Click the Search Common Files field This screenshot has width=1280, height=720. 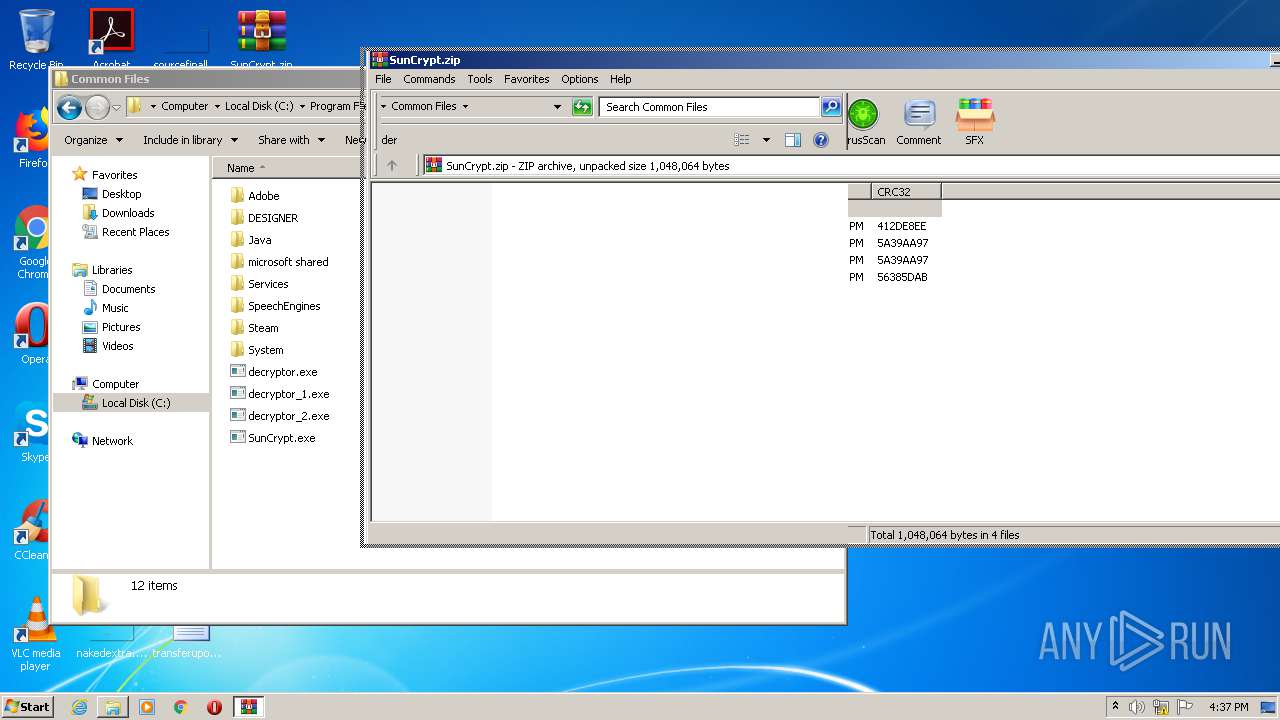click(x=709, y=107)
